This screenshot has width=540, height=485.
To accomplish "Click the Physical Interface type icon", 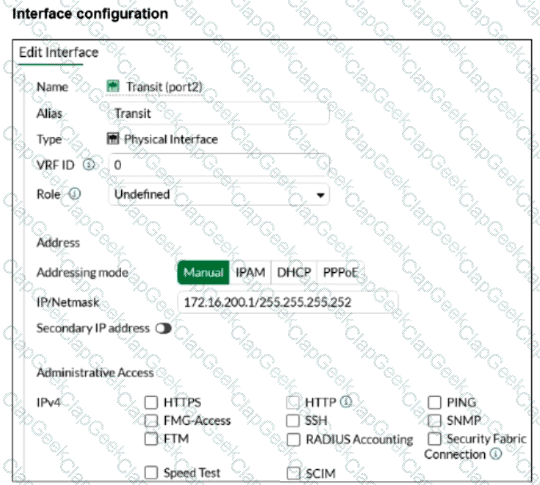I will coord(113,139).
